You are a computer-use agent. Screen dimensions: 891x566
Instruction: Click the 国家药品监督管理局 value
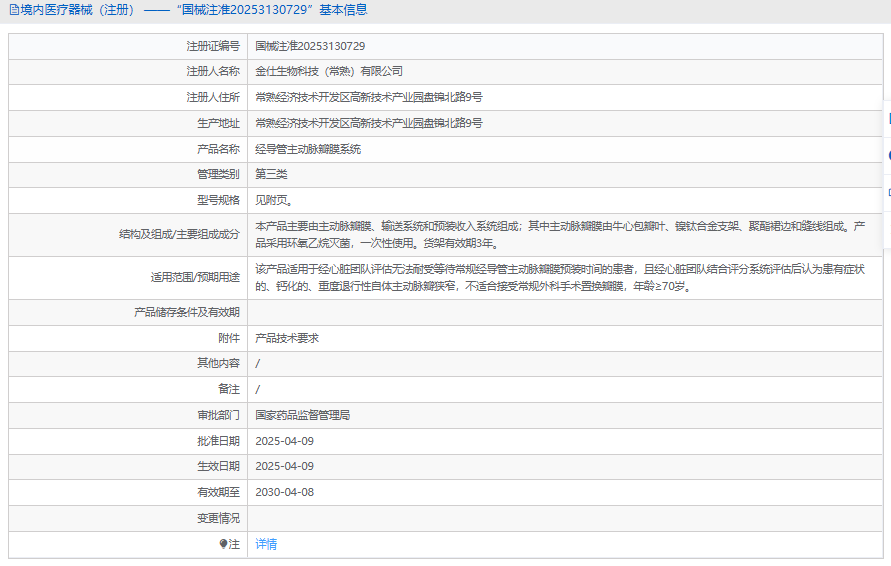pyautogui.click(x=302, y=415)
